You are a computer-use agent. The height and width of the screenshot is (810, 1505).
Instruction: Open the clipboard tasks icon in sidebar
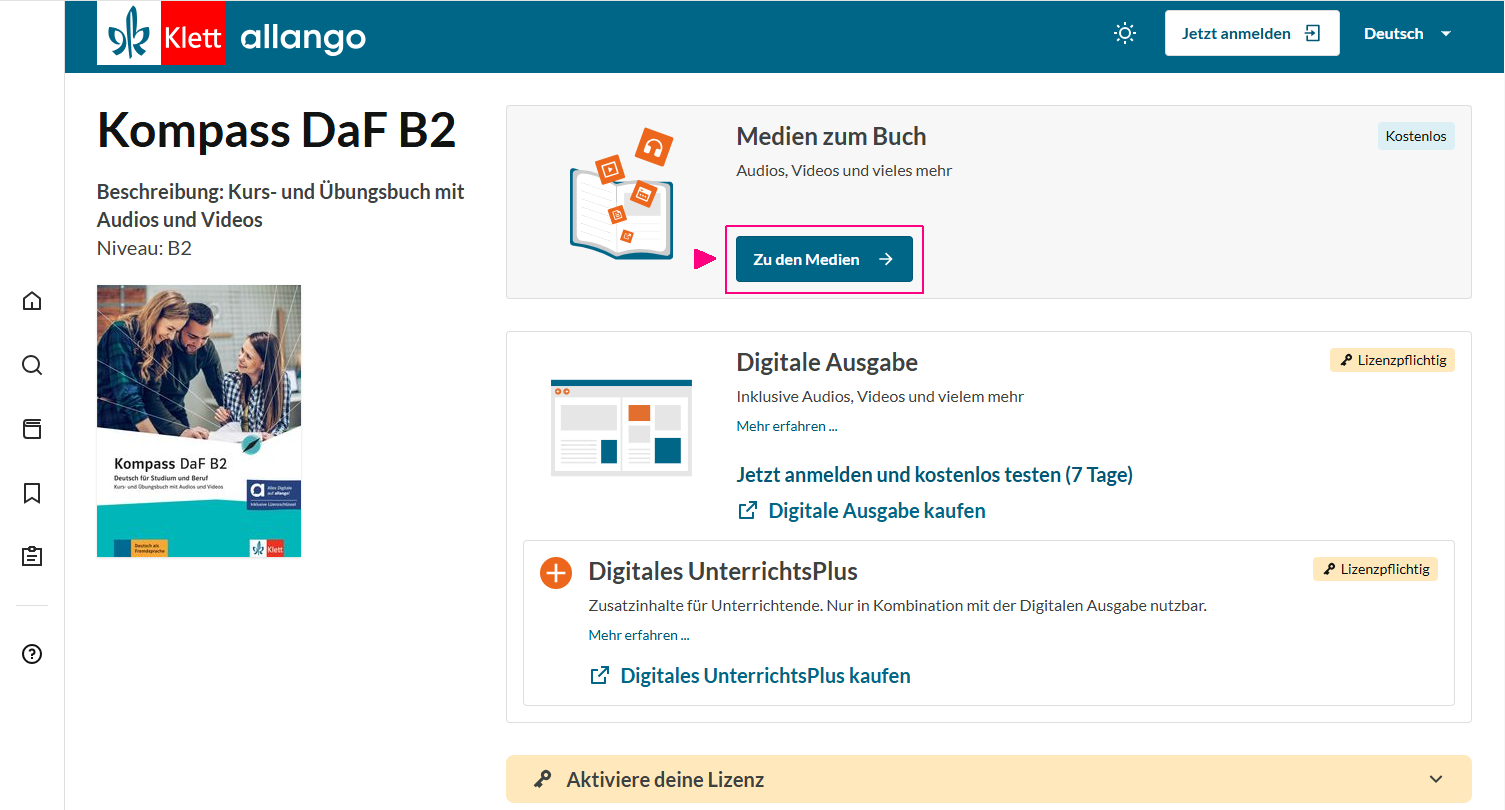coord(32,557)
